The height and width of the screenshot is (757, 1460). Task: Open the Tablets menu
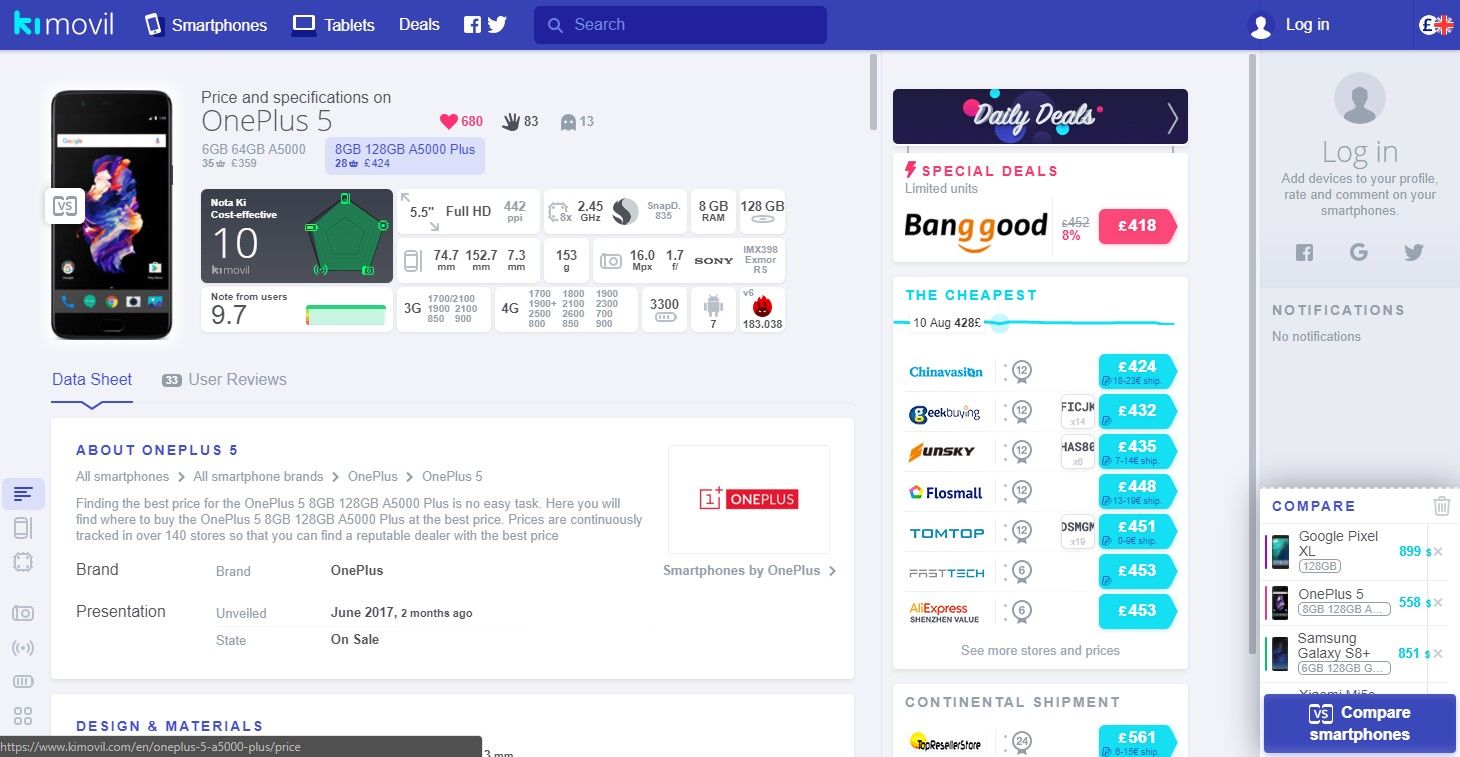click(333, 25)
